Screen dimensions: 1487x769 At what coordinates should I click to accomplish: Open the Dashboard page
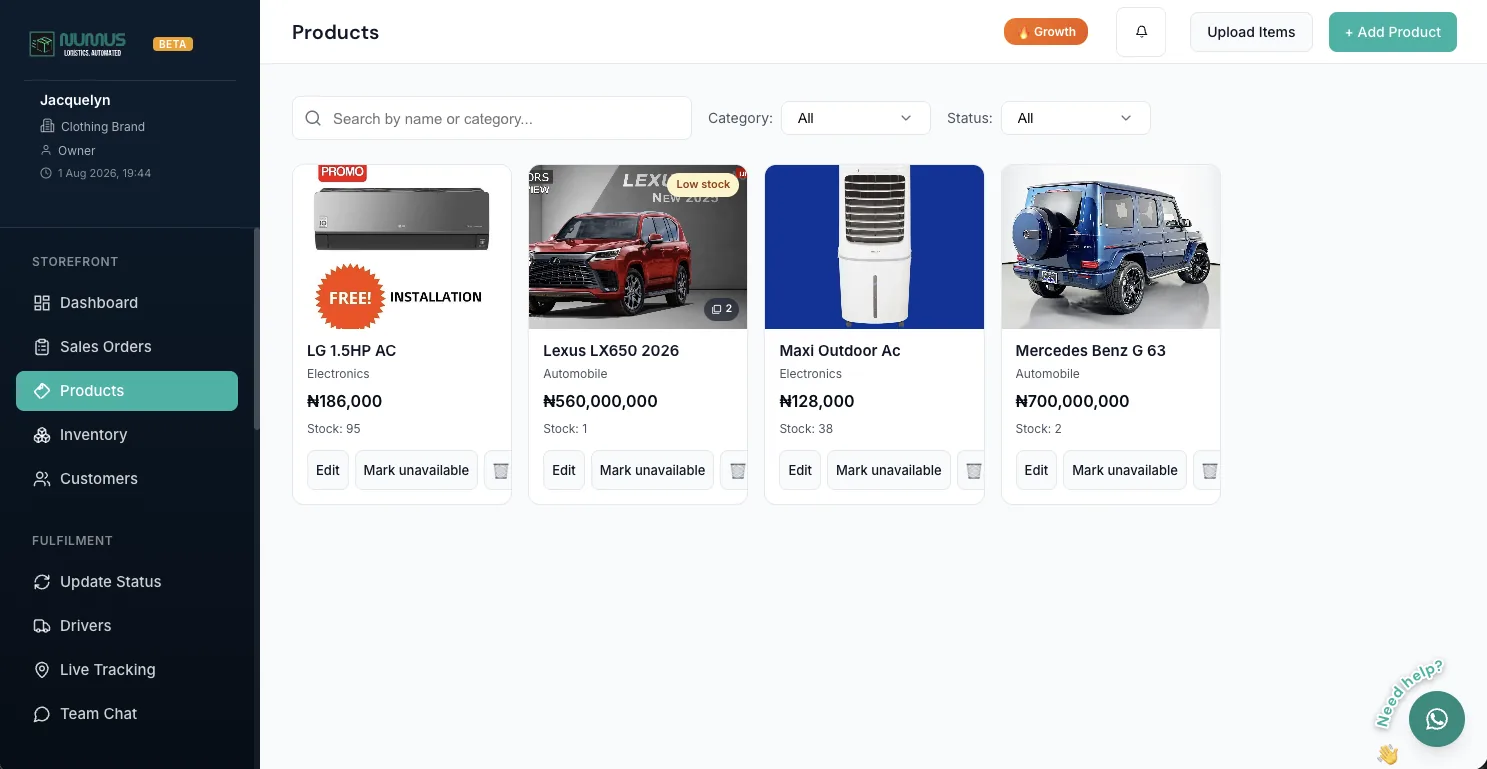pyautogui.click(x=127, y=303)
